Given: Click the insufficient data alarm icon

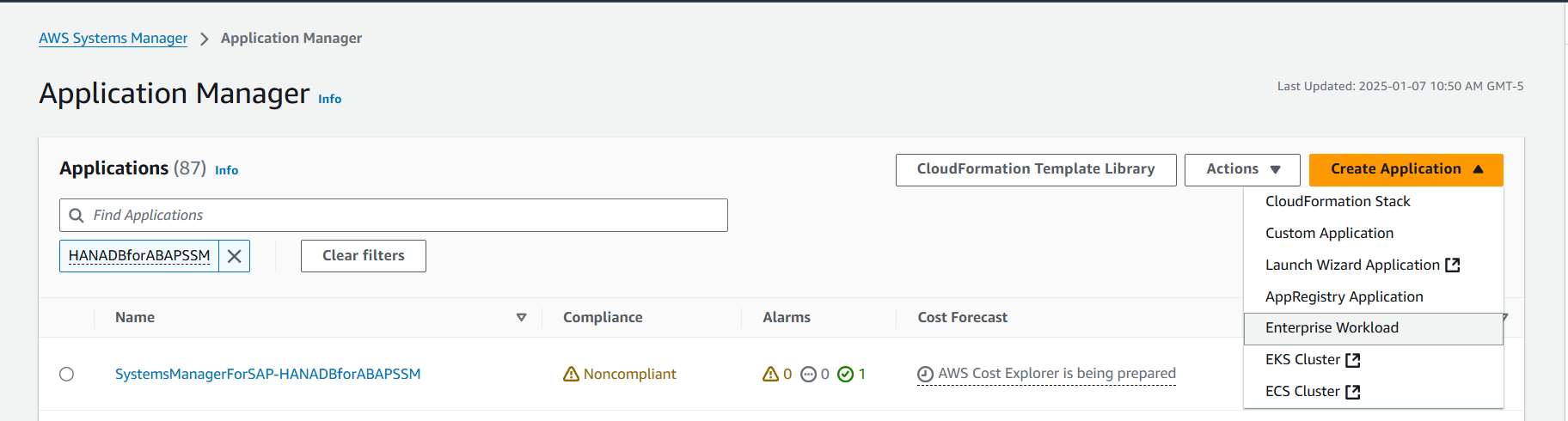Looking at the screenshot, I should point(808,374).
